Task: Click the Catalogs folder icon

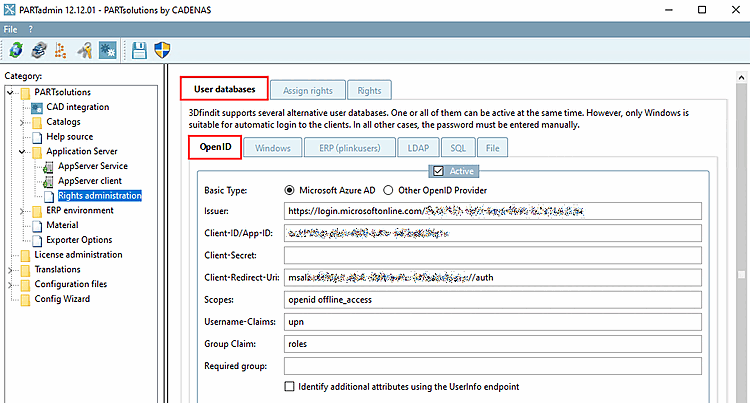Action: (37, 122)
